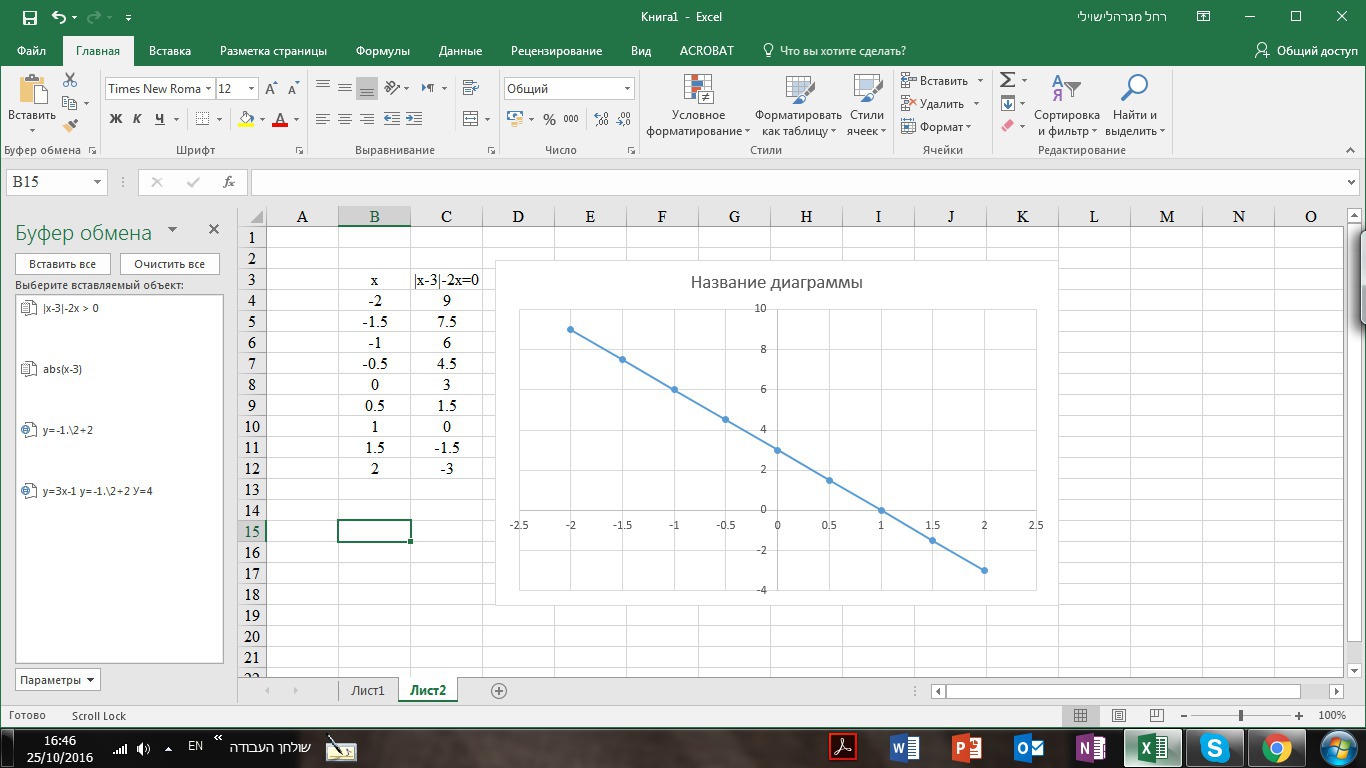This screenshot has width=1366, height=768.
Task: Toggle Bold (Ж) formatting
Action: [x=115, y=119]
